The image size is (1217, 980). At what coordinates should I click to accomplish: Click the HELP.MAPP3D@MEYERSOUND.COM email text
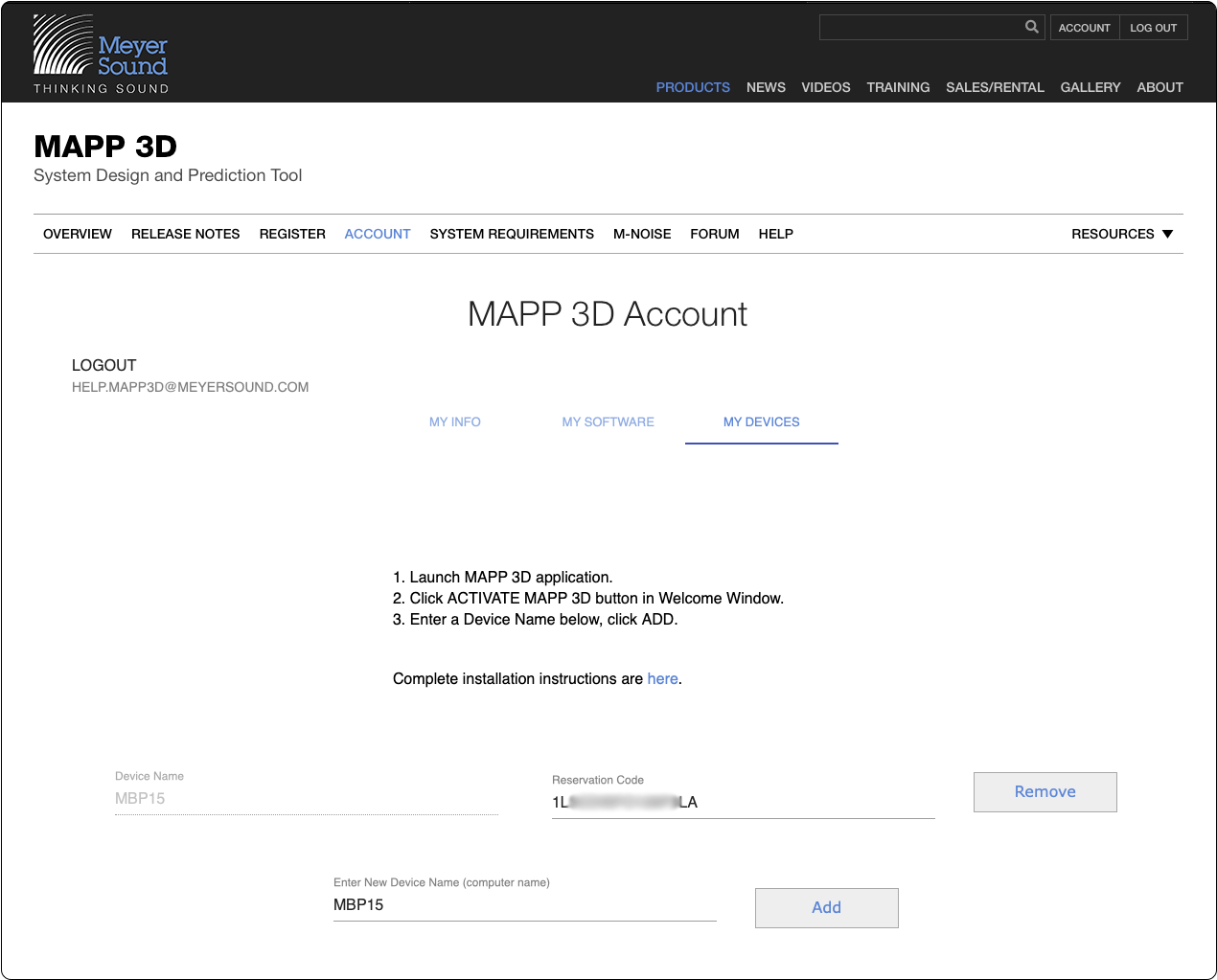191,387
